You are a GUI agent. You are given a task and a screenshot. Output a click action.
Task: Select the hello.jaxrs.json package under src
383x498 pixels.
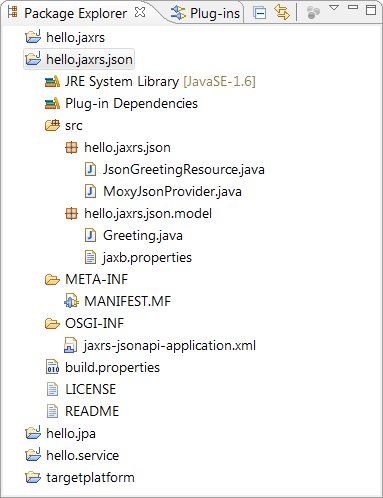pyautogui.click(x=127, y=148)
